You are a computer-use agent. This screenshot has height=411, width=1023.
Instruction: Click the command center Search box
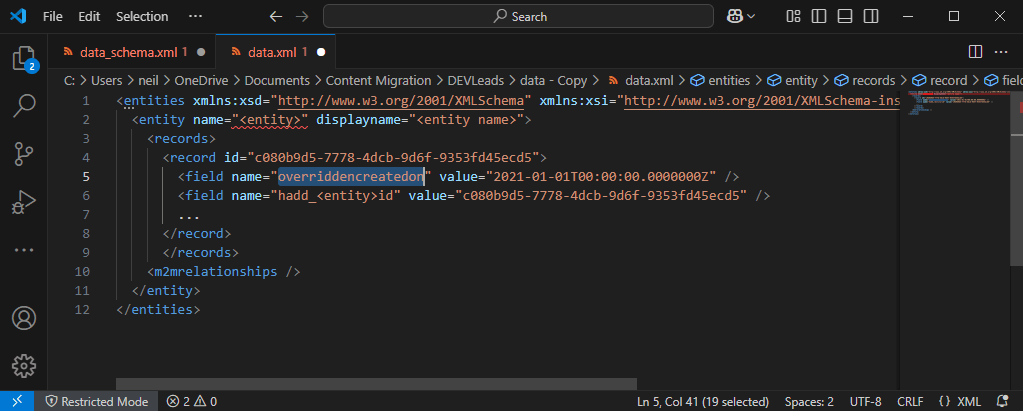[522, 16]
